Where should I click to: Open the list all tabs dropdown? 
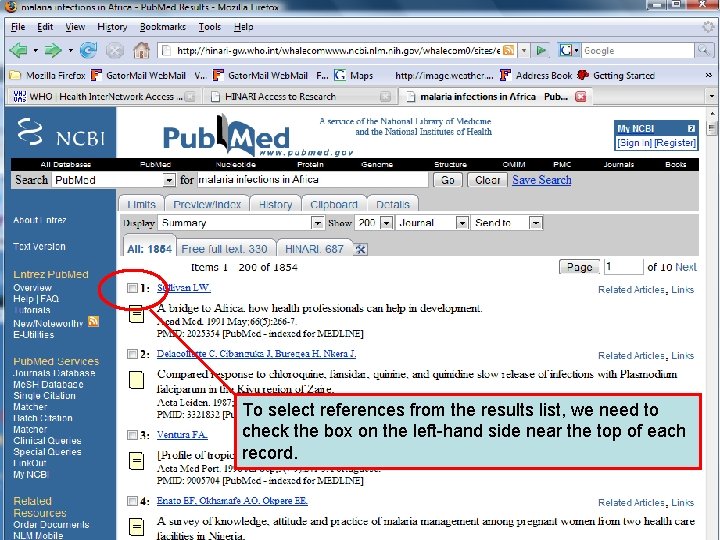pyautogui.click(x=712, y=97)
